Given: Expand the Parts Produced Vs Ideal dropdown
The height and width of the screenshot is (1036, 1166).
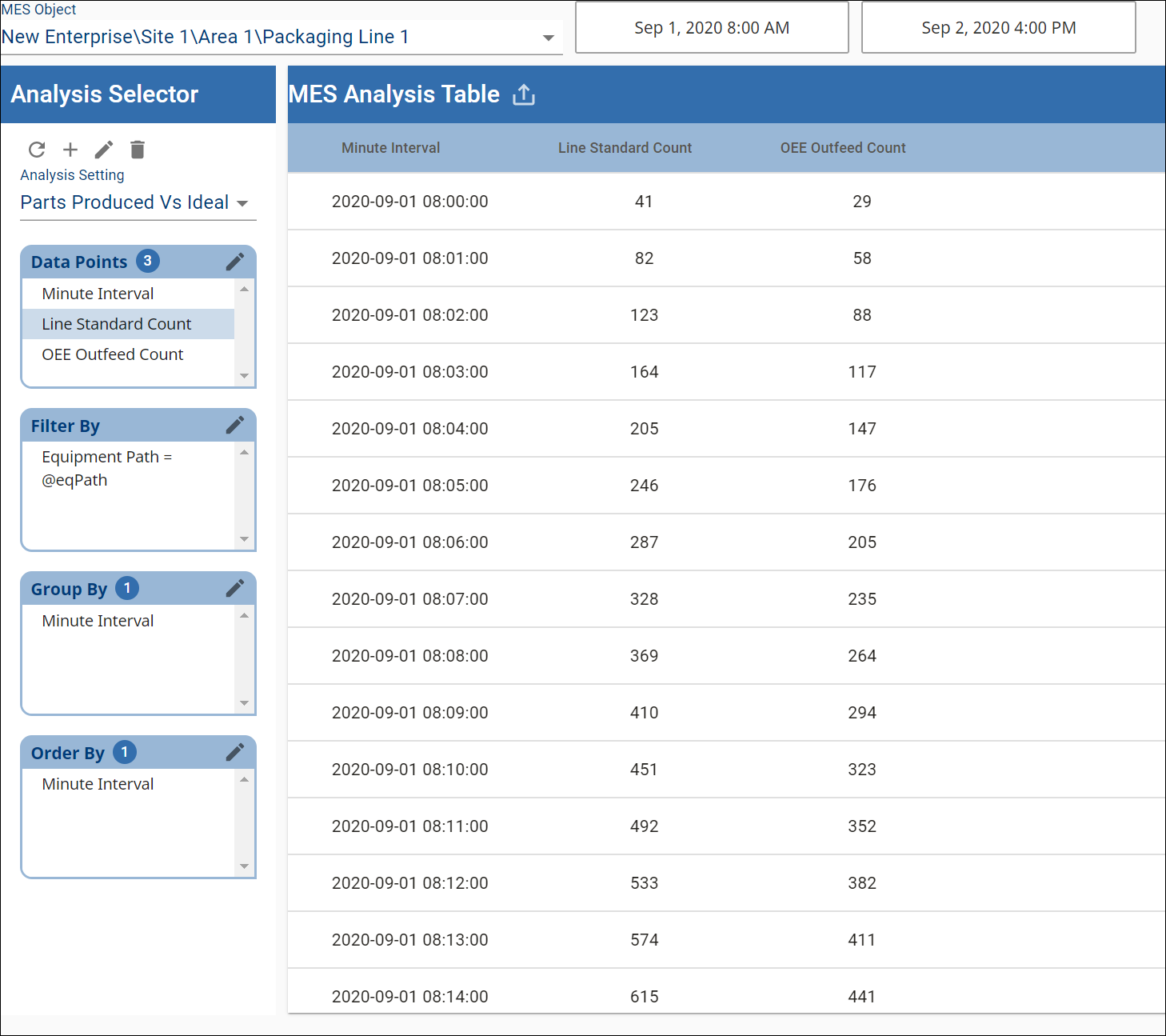Looking at the screenshot, I should coord(242,203).
